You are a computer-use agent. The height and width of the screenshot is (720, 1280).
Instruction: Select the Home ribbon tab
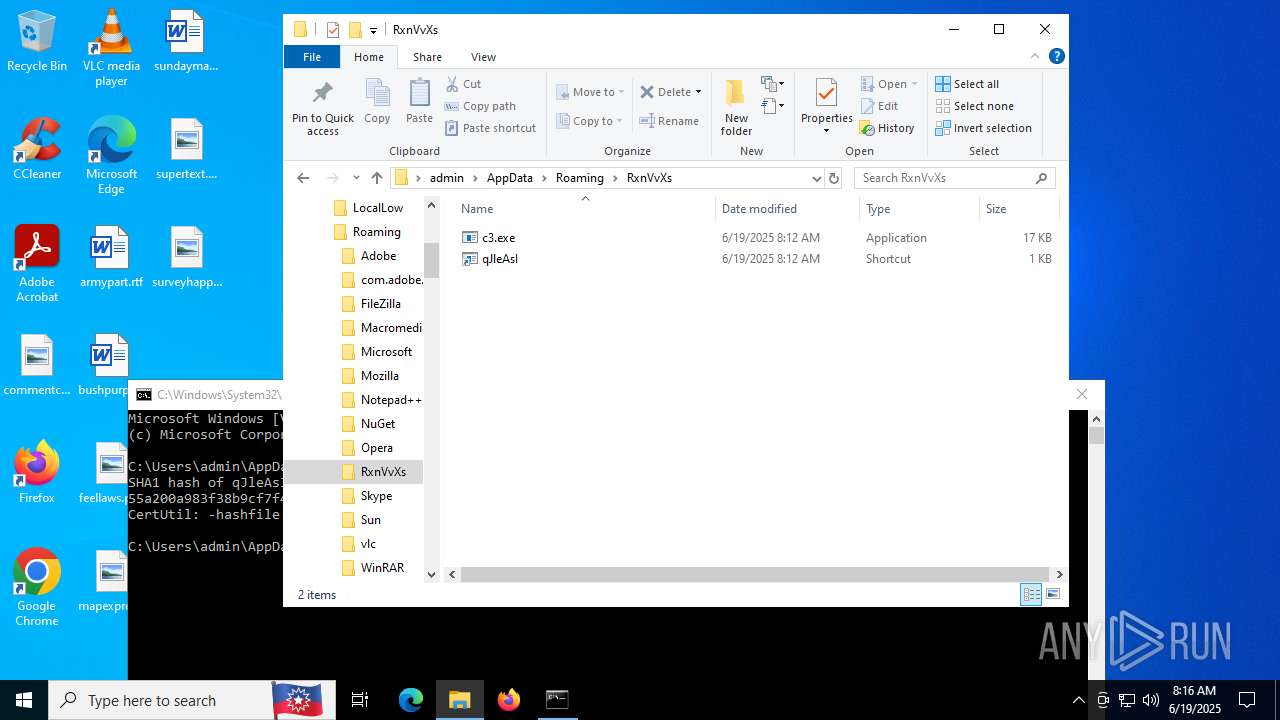(369, 57)
